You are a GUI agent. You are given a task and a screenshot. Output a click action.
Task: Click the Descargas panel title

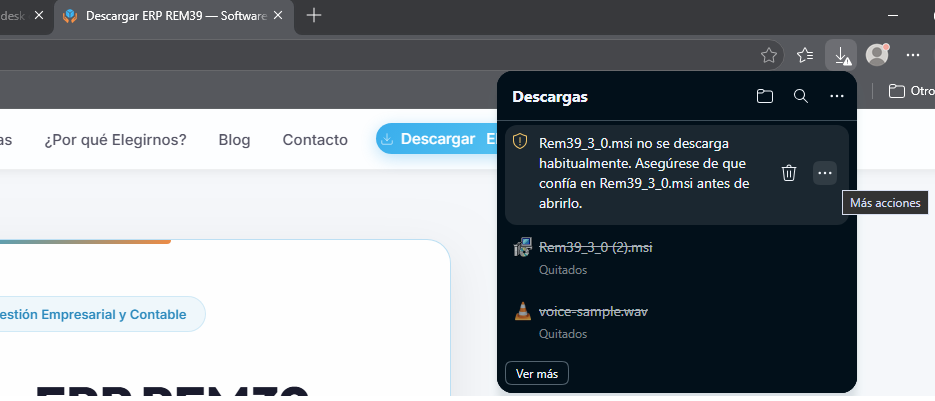[550, 97]
